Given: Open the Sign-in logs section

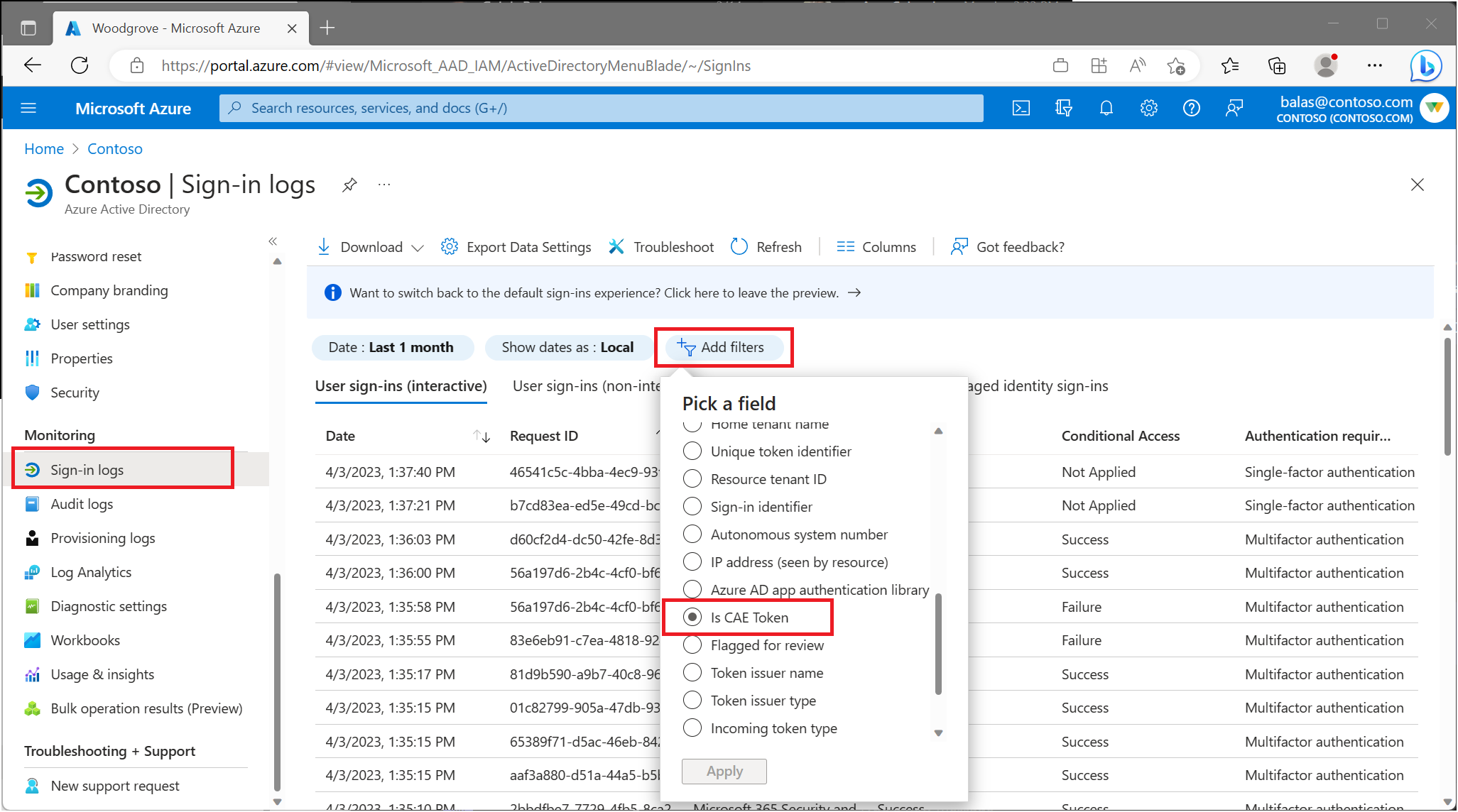Looking at the screenshot, I should (87, 468).
